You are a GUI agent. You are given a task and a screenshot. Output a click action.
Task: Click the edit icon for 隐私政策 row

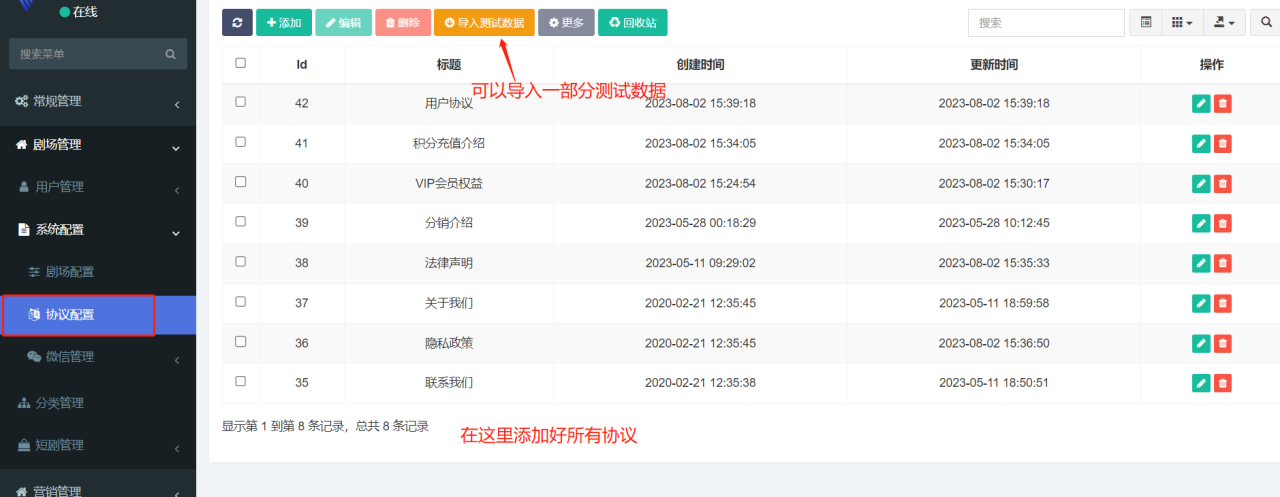[x=1201, y=343]
